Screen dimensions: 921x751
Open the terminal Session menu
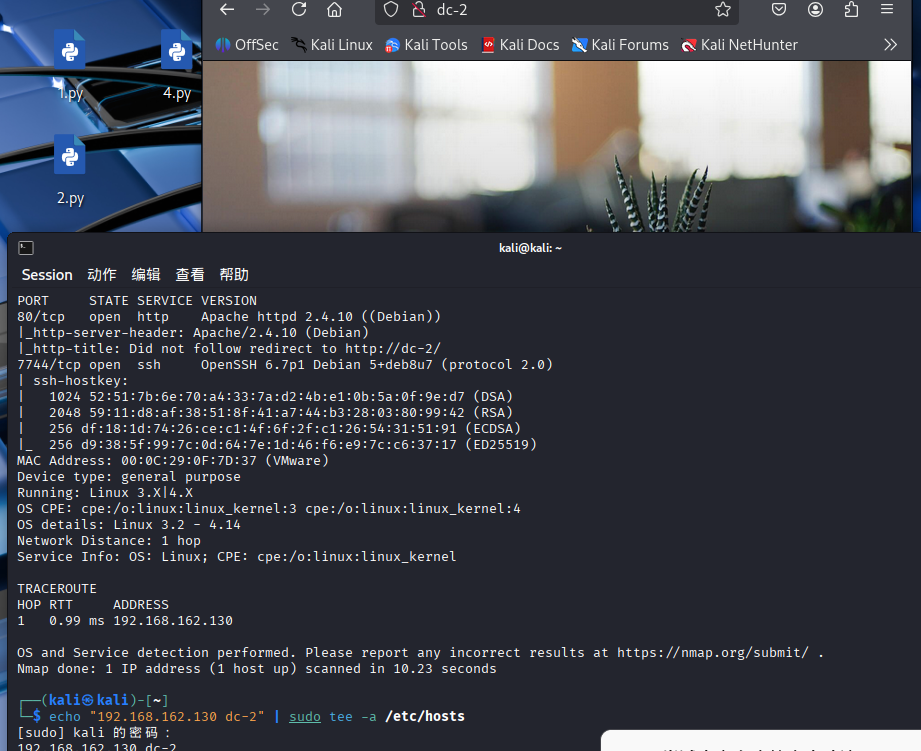pyautogui.click(x=47, y=275)
